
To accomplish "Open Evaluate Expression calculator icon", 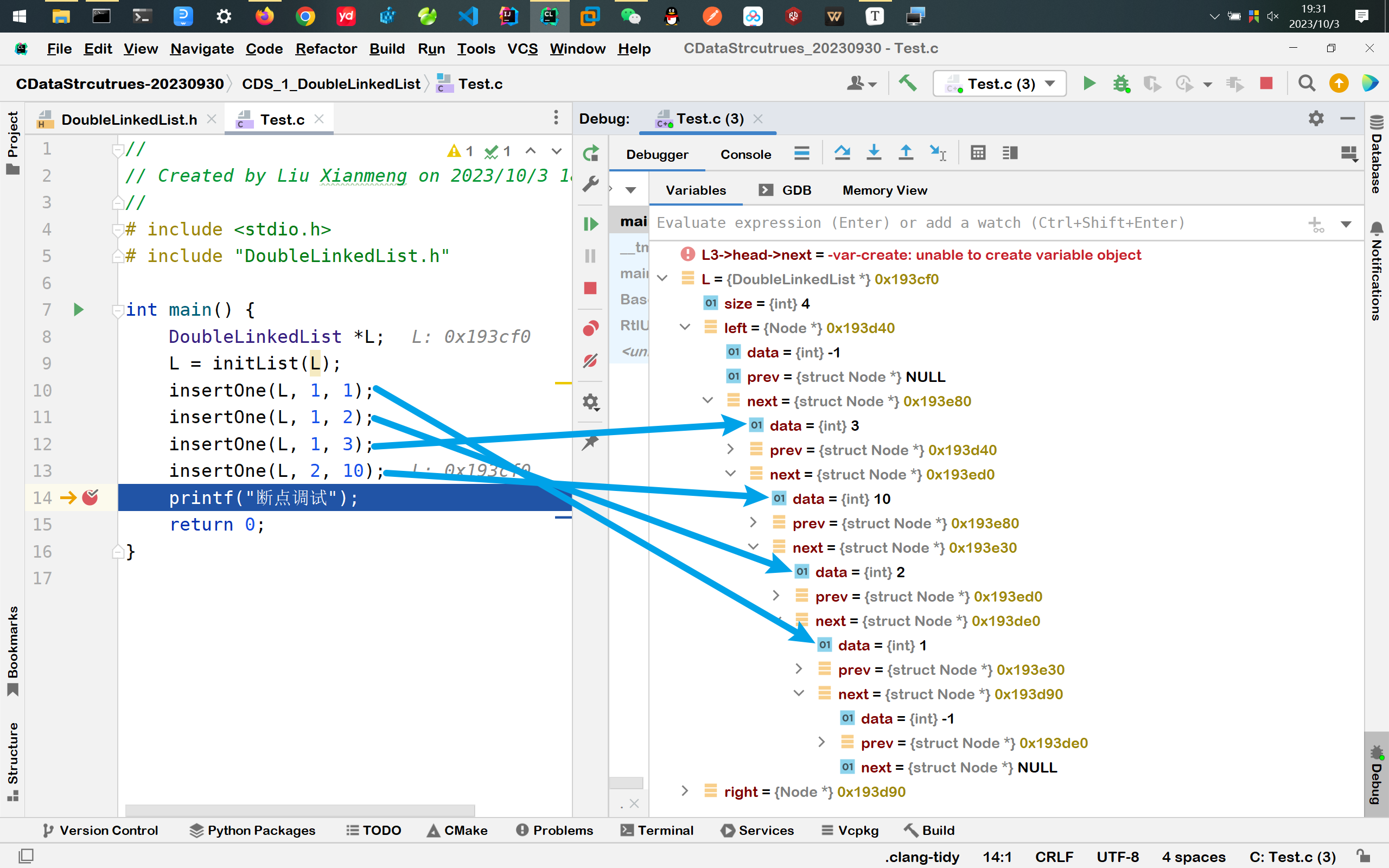I will click(978, 152).
